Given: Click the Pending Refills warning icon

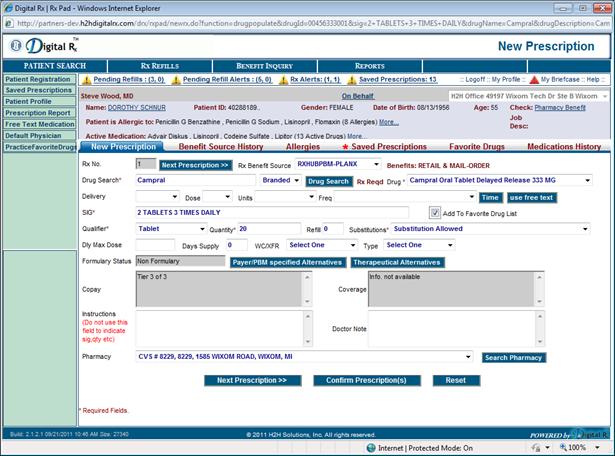Looking at the screenshot, I should 86,79.
